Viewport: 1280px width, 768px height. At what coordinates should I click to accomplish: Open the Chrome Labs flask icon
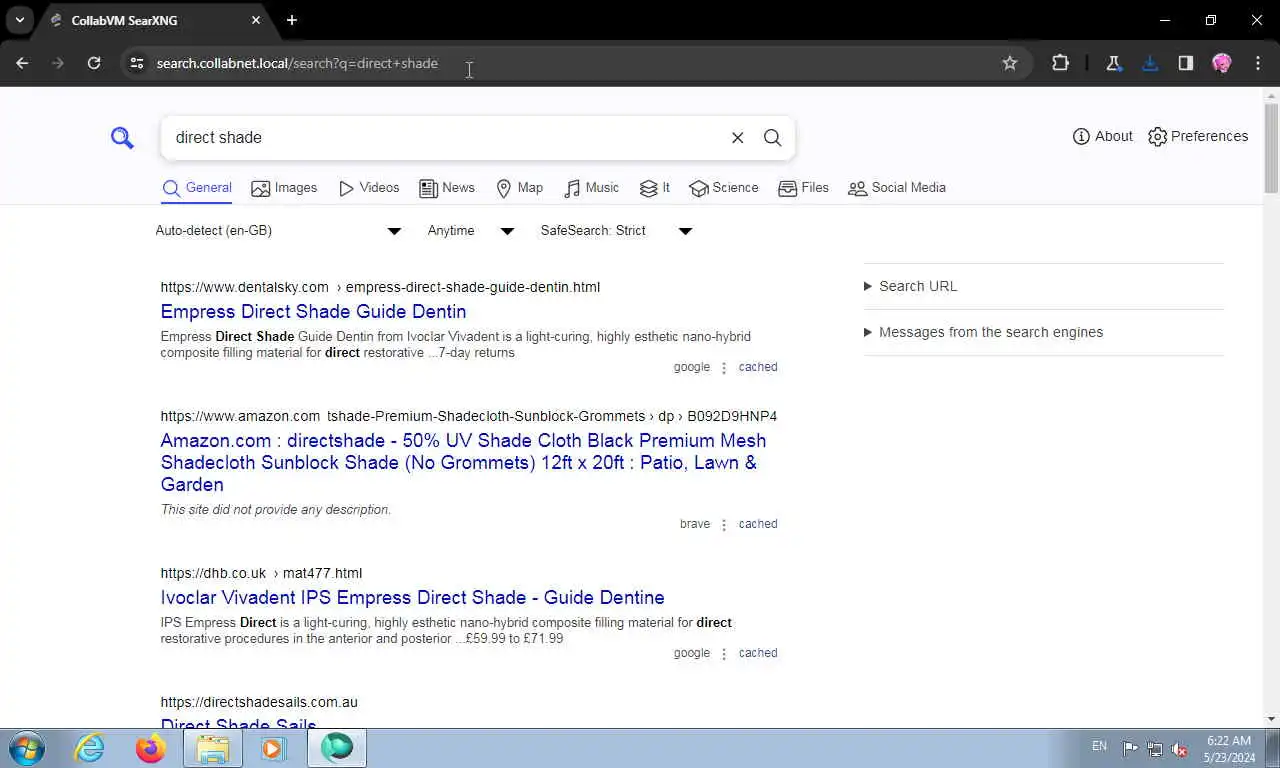1113,63
